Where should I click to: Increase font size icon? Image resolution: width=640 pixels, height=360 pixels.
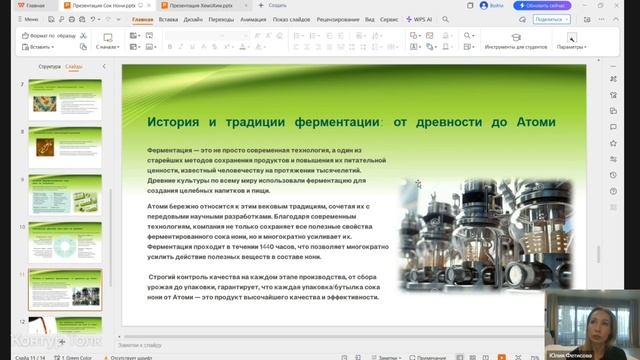pyautogui.click(x=258, y=36)
